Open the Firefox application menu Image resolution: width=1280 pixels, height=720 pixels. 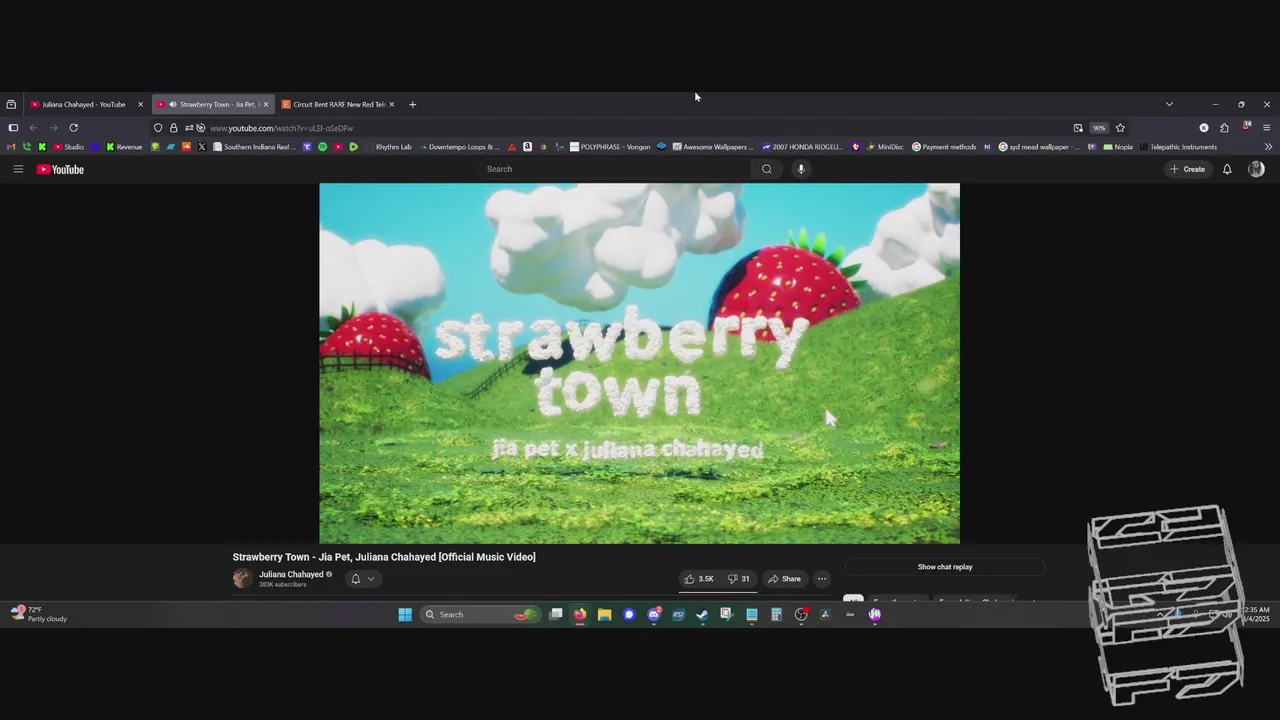(1266, 128)
